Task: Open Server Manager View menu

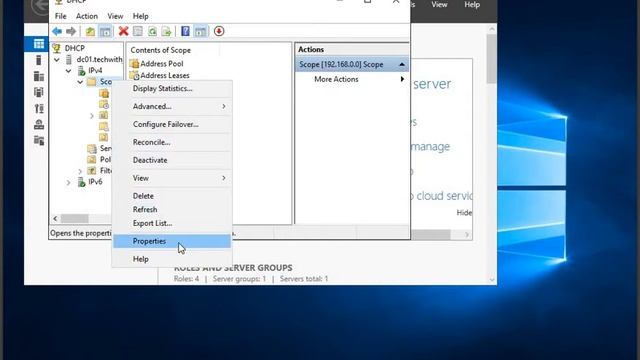Action: coord(439,5)
